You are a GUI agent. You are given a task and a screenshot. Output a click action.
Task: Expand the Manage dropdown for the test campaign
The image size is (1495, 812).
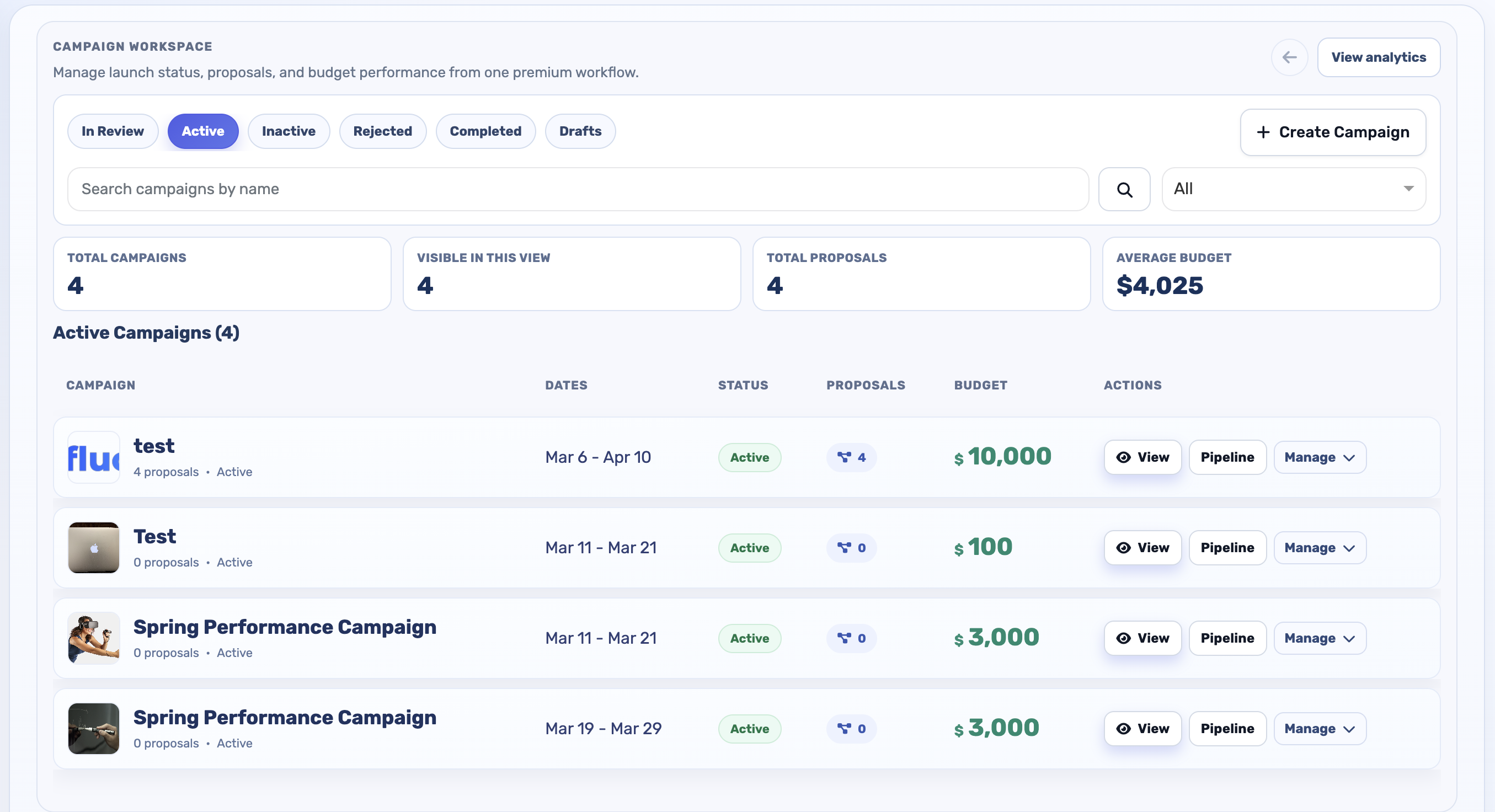(x=1319, y=457)
